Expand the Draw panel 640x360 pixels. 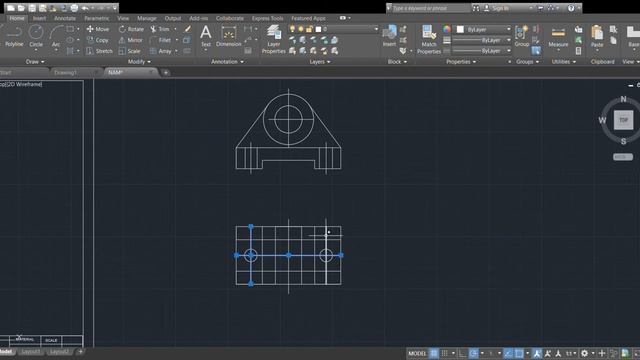(35, 62)
